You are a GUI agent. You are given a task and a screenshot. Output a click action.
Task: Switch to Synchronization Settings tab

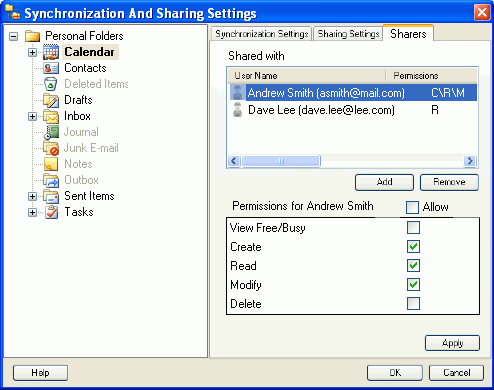[x=261, y=34]
